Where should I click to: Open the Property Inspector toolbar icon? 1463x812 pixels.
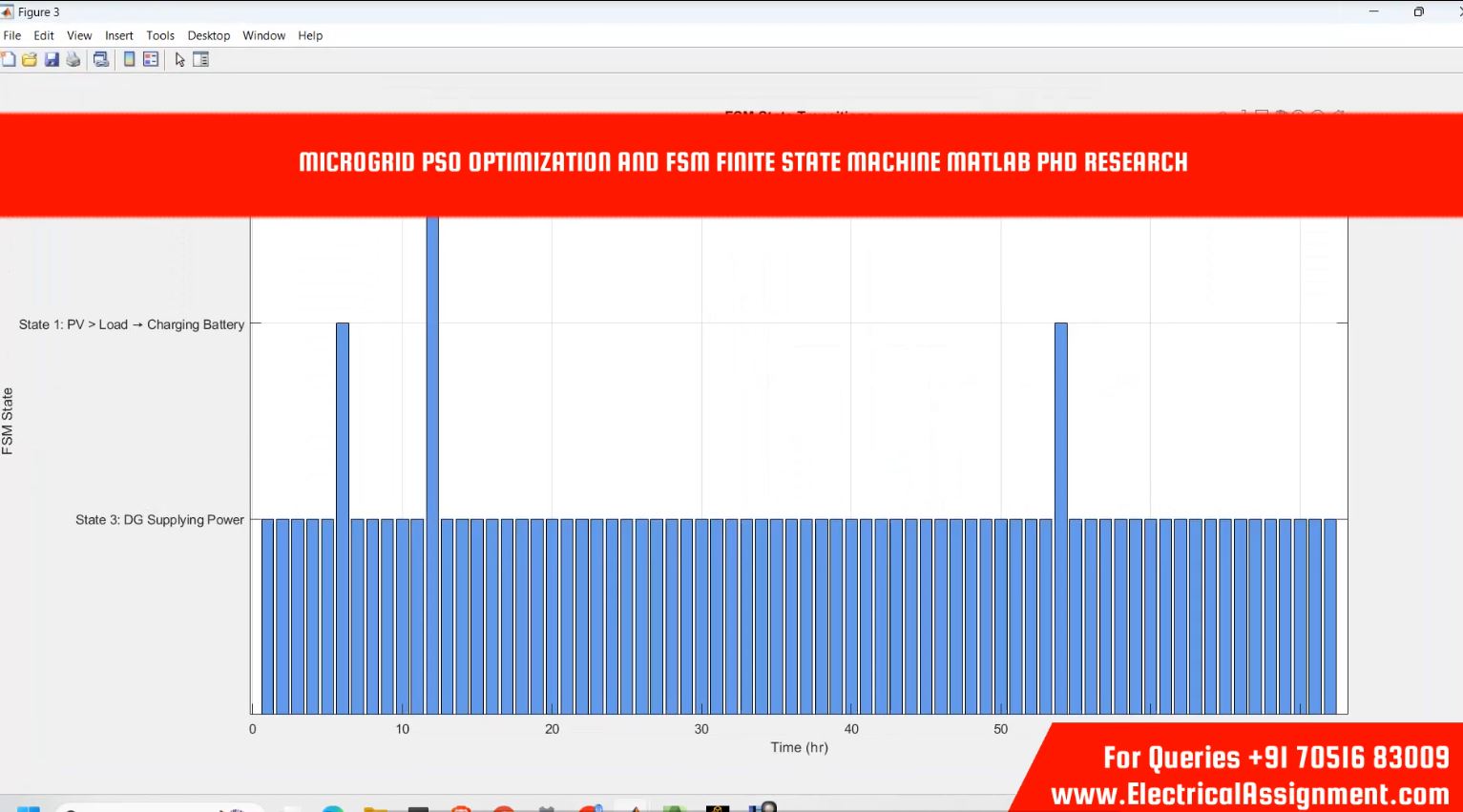tap(200, 59)
